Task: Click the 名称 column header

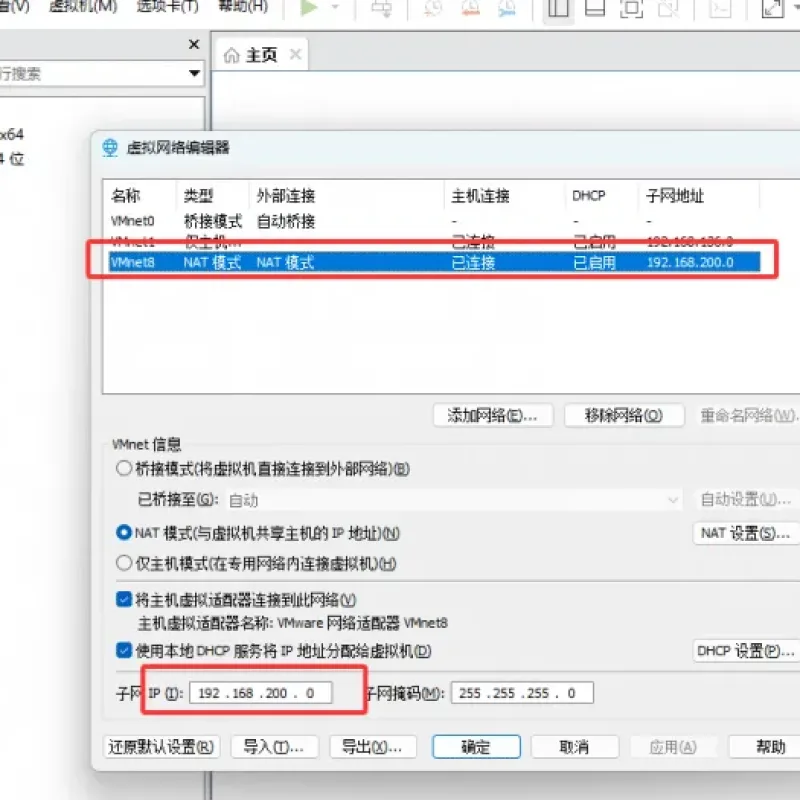Action: pos(140,195)
